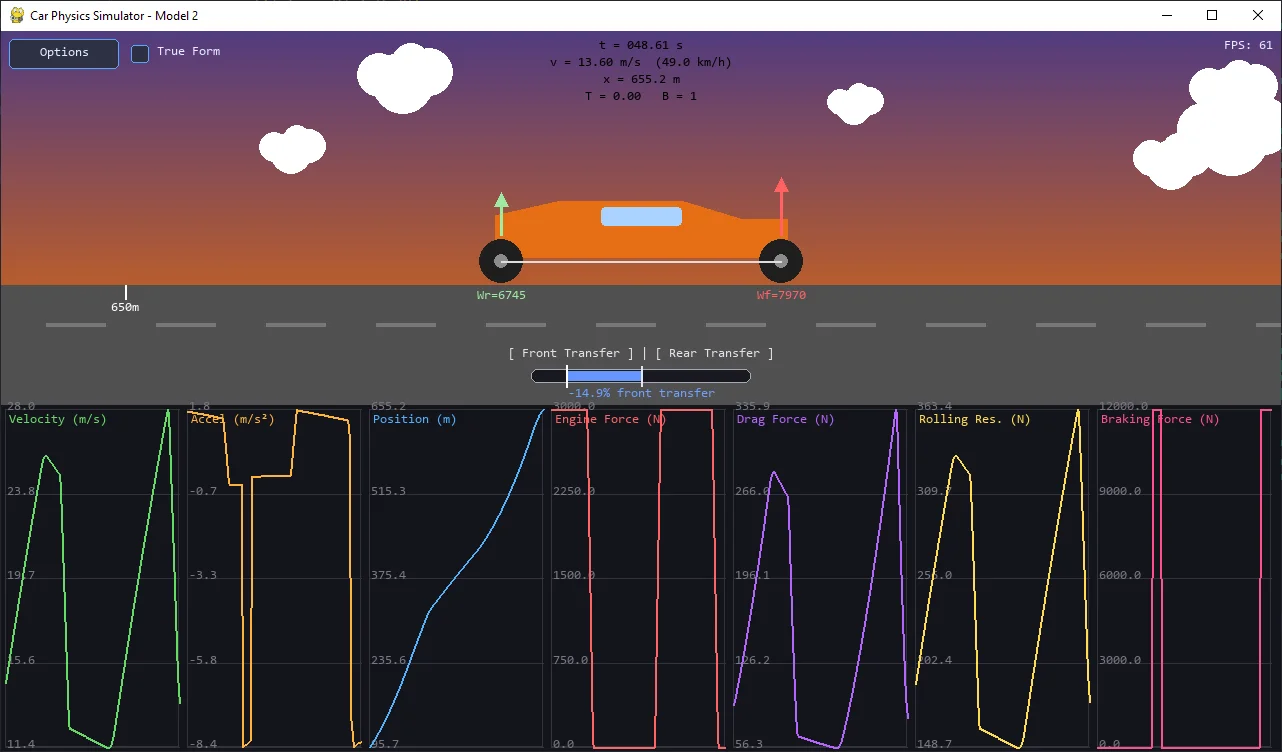The width and height of the screenshot is (1282, 752).
Task: Click the Rolling Res. graph panel
Action: pos(1003,578)
